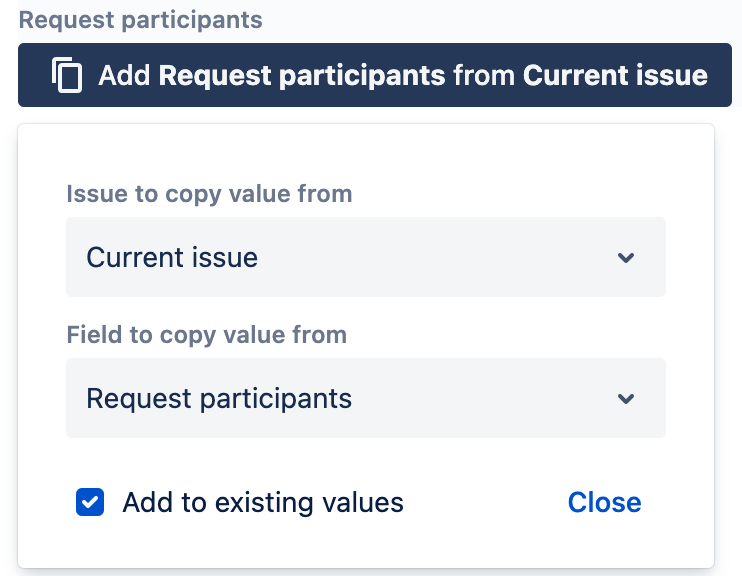Select the Request participants value text in dropdown
The height and width of the screenshot is (576, 742).
[x=219, y=399]
